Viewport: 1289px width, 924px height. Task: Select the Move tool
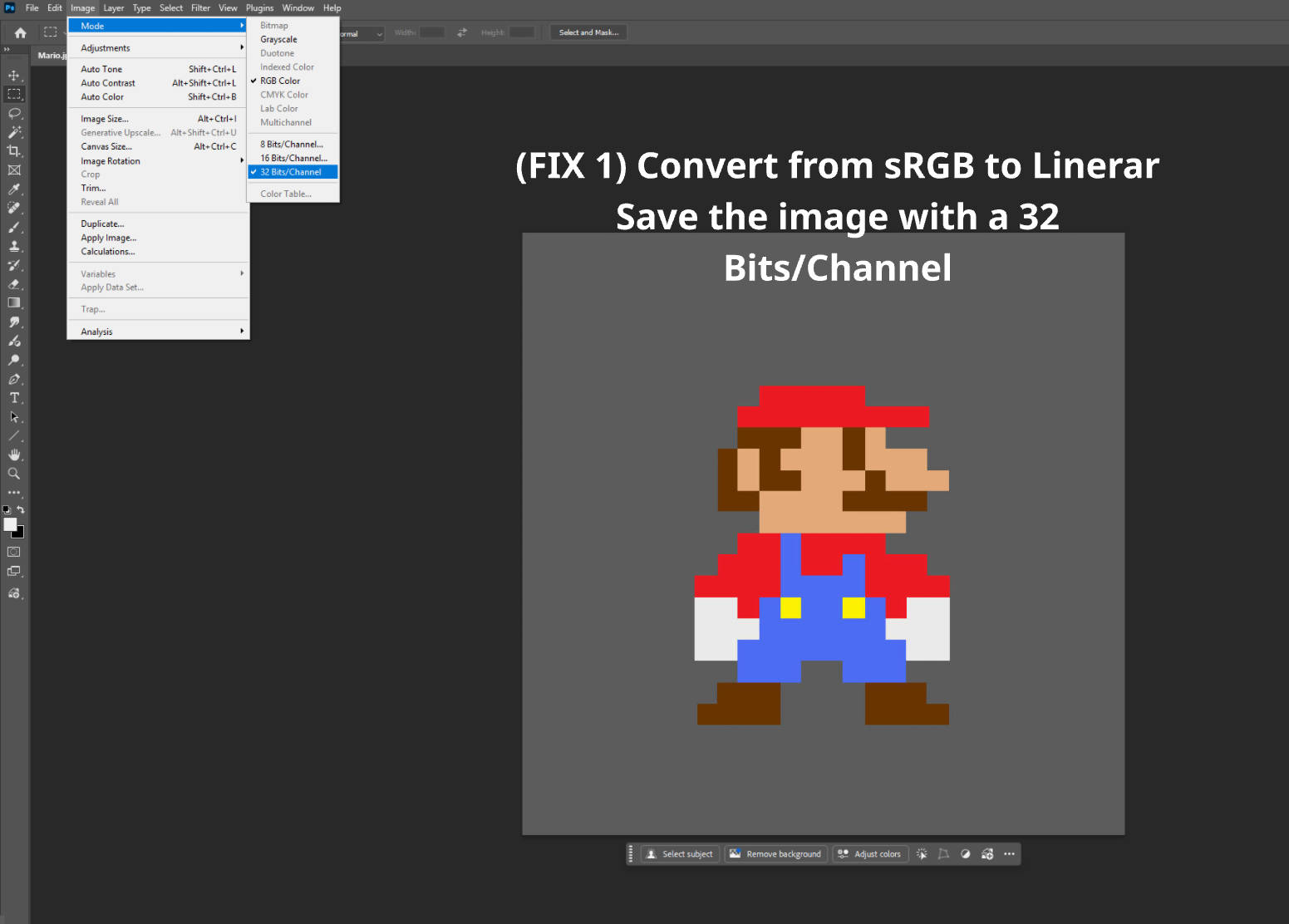(x=14, y=76)
